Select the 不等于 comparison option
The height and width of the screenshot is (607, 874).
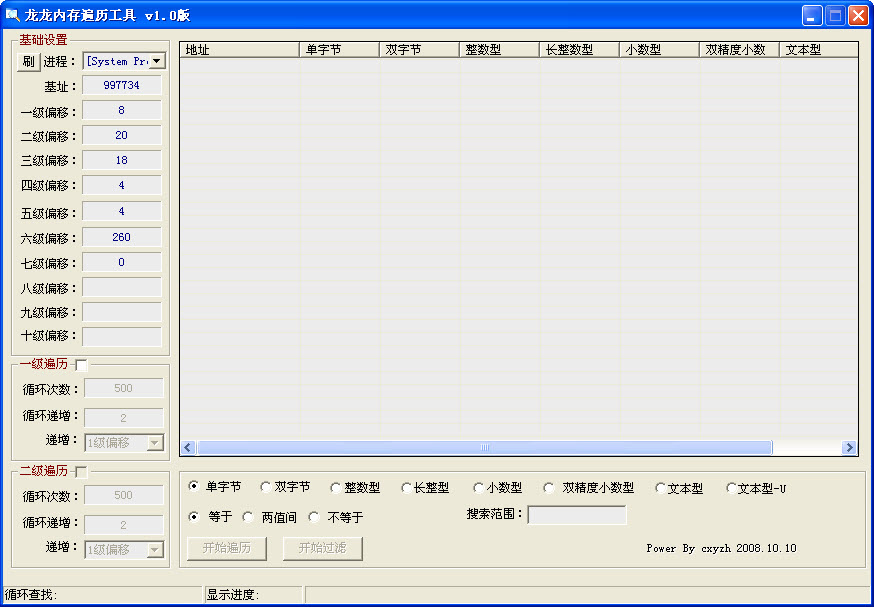[314, 517]
